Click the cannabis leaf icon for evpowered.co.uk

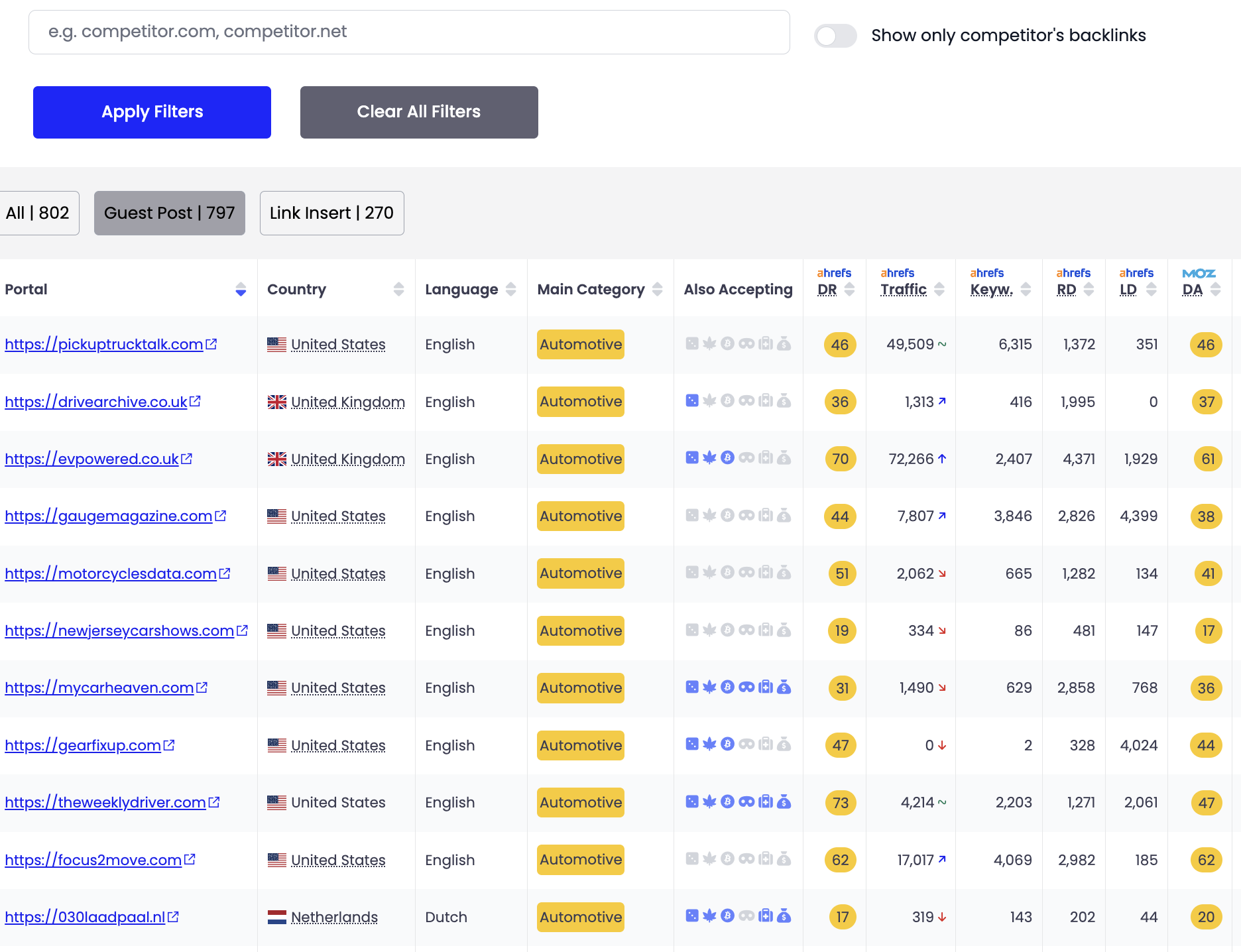click(709, 457)
